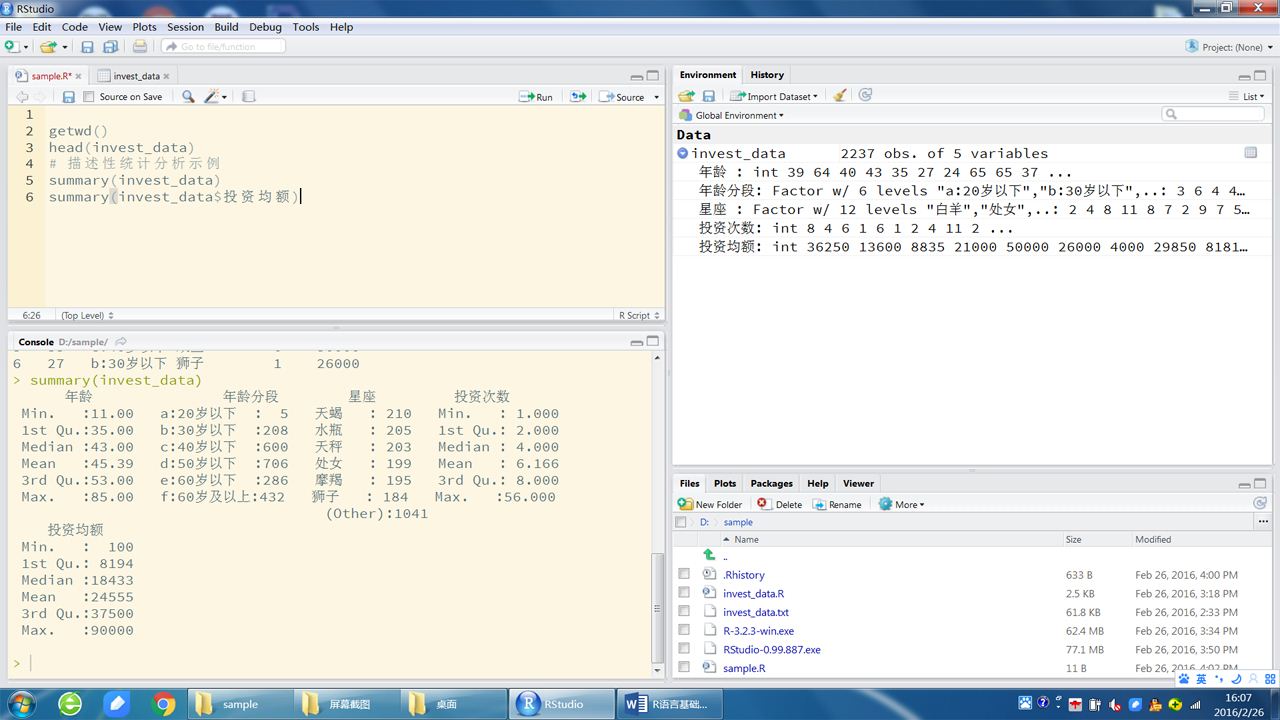Clear all objects with the broom icon
Viewport: 1280px width, 720px height.
pyautogui.click(x=840, y=96)
